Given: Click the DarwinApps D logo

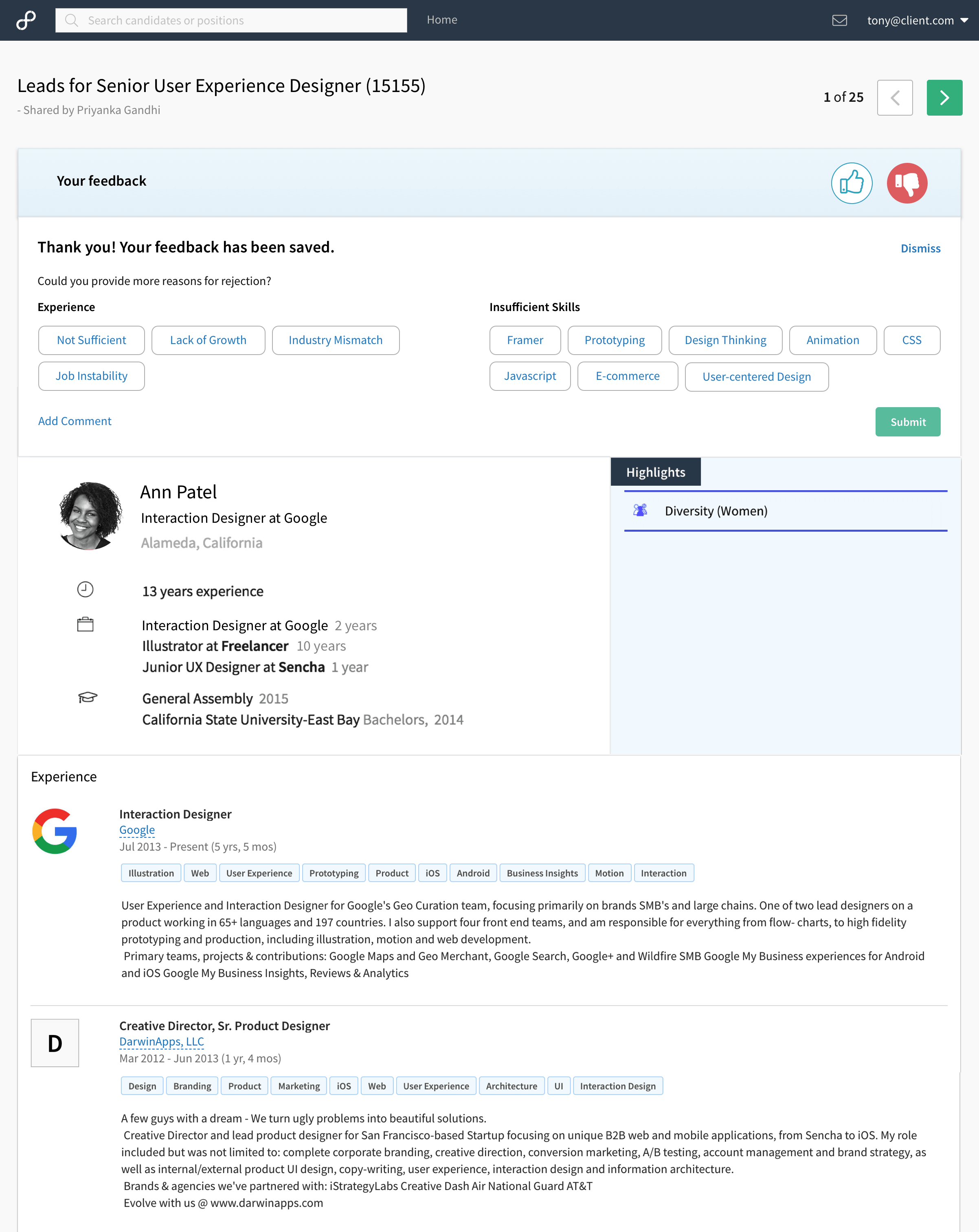Looking at the screenshot, I should click(x=55, y=1043).
